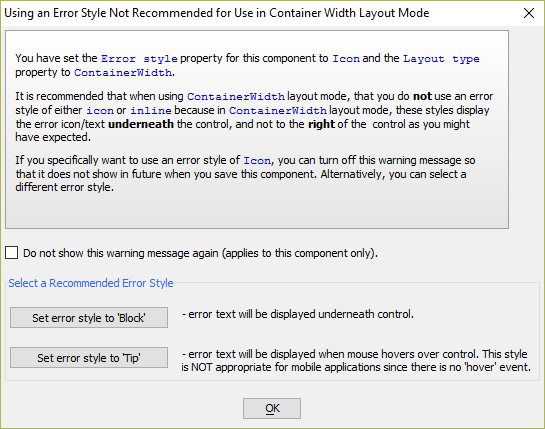Click the 'Select a Recommended Error Style' group label

pyautogui.click(x=91, y=283)
